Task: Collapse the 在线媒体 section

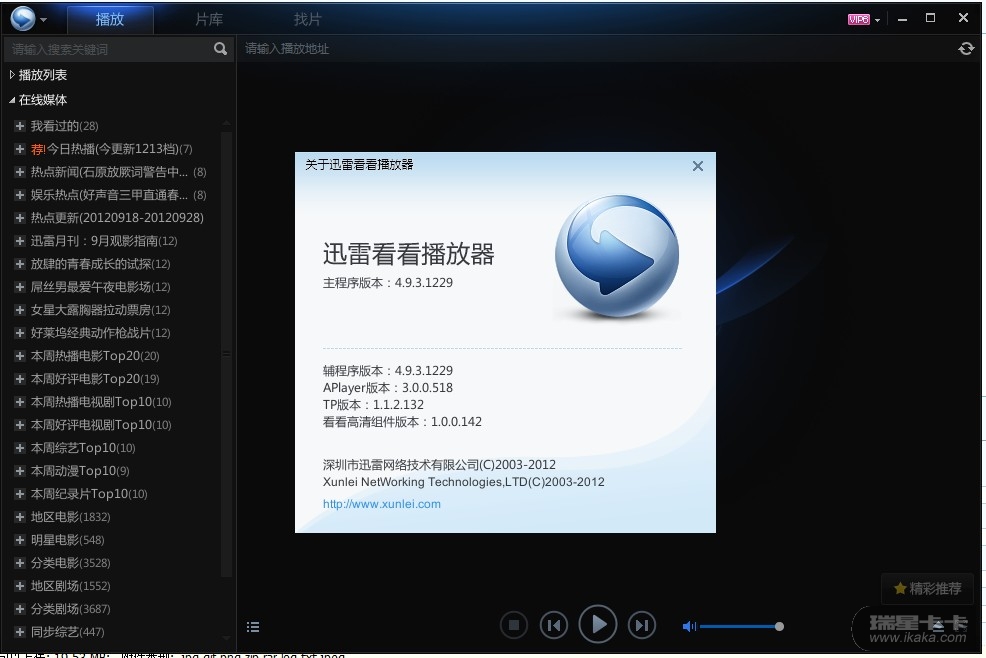Action: 12,100
